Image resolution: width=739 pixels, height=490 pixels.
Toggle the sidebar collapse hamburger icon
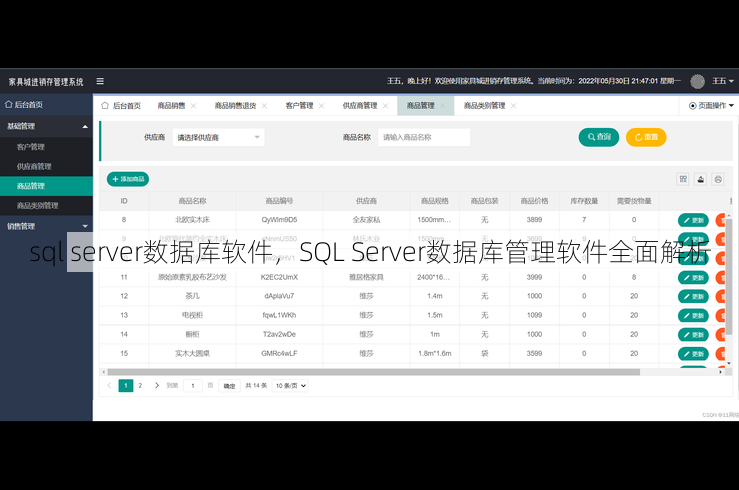100,81
